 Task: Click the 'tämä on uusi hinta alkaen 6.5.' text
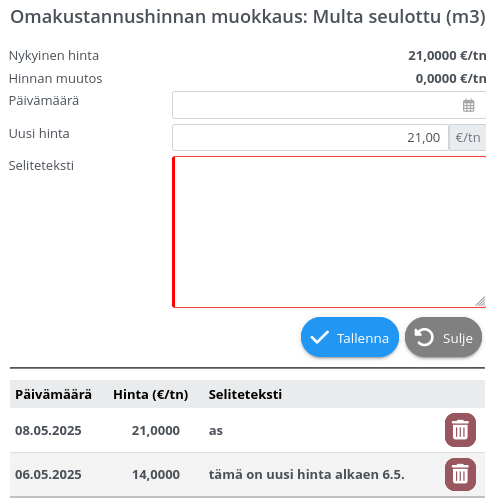click(x=307, y=474)
